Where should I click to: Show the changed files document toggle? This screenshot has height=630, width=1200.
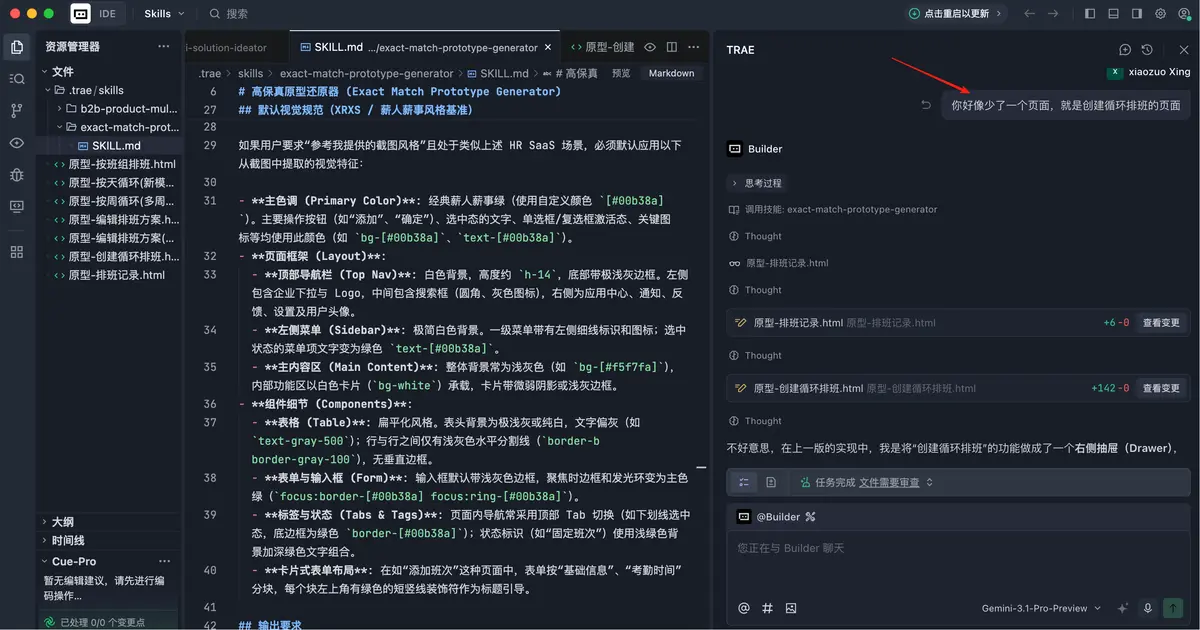pos(771,482)
